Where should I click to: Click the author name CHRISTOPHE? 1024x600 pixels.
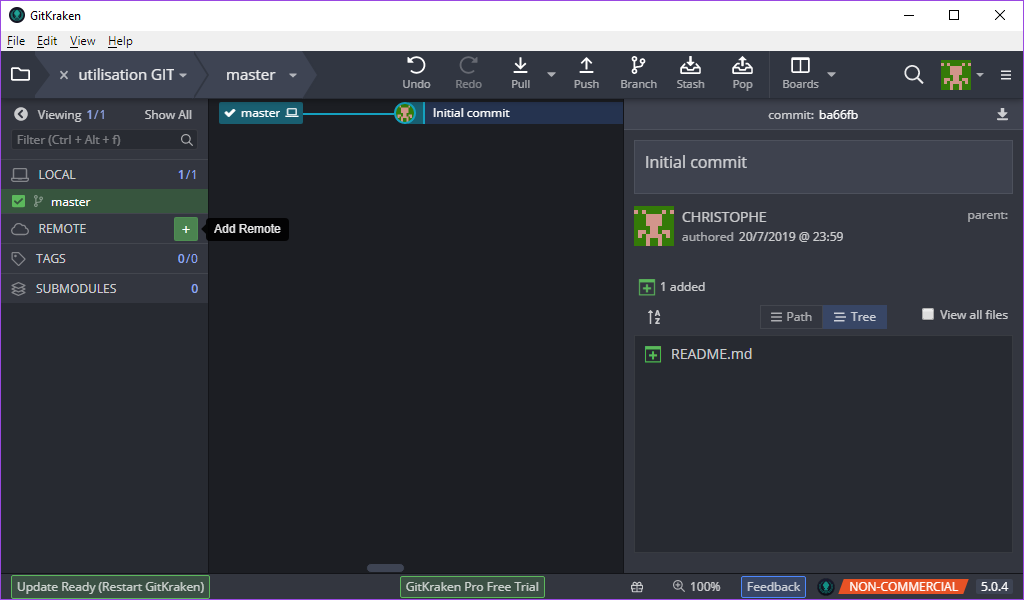pyautogui.click(x=724, y=217)
